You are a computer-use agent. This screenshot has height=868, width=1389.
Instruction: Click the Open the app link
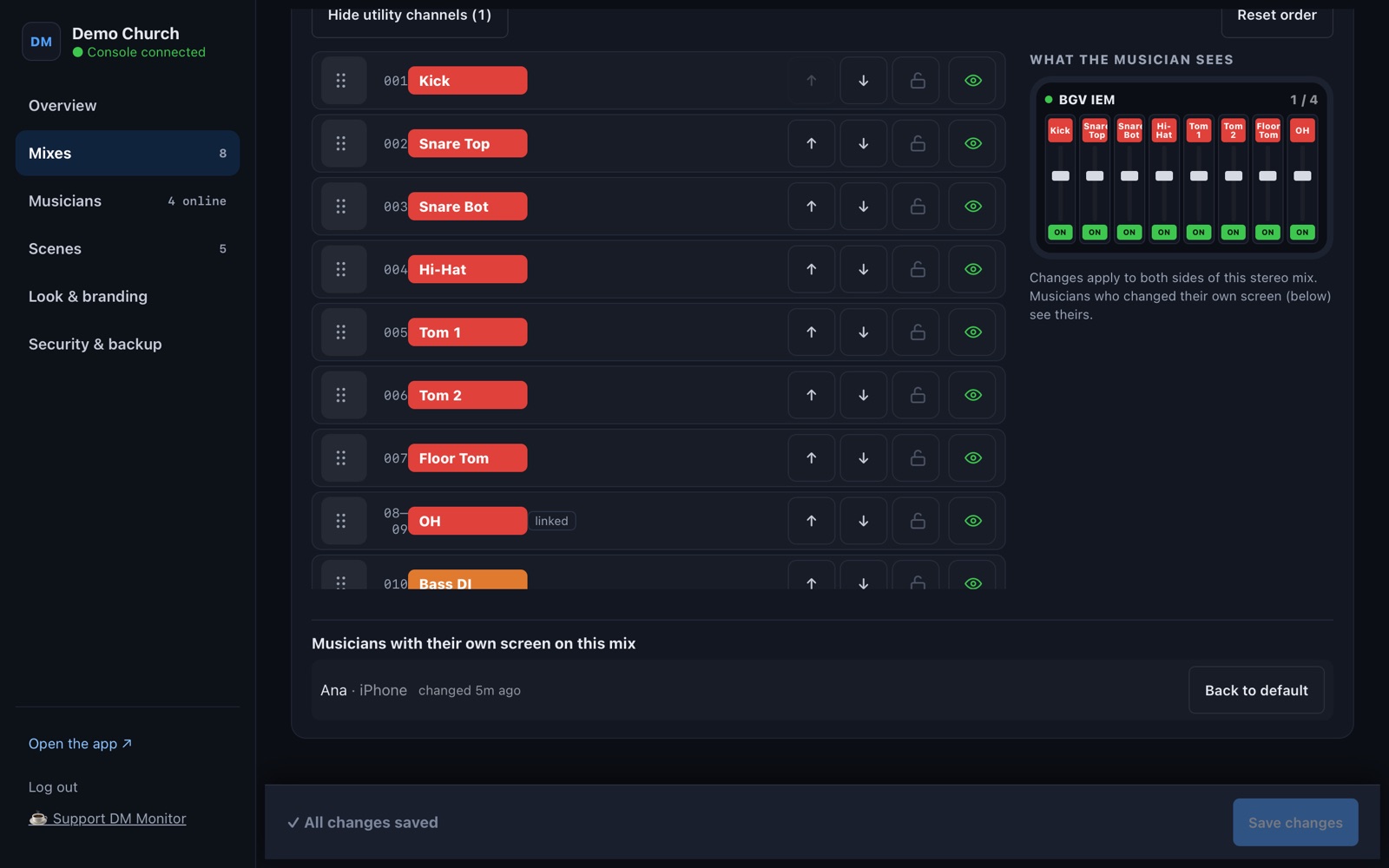80,744
